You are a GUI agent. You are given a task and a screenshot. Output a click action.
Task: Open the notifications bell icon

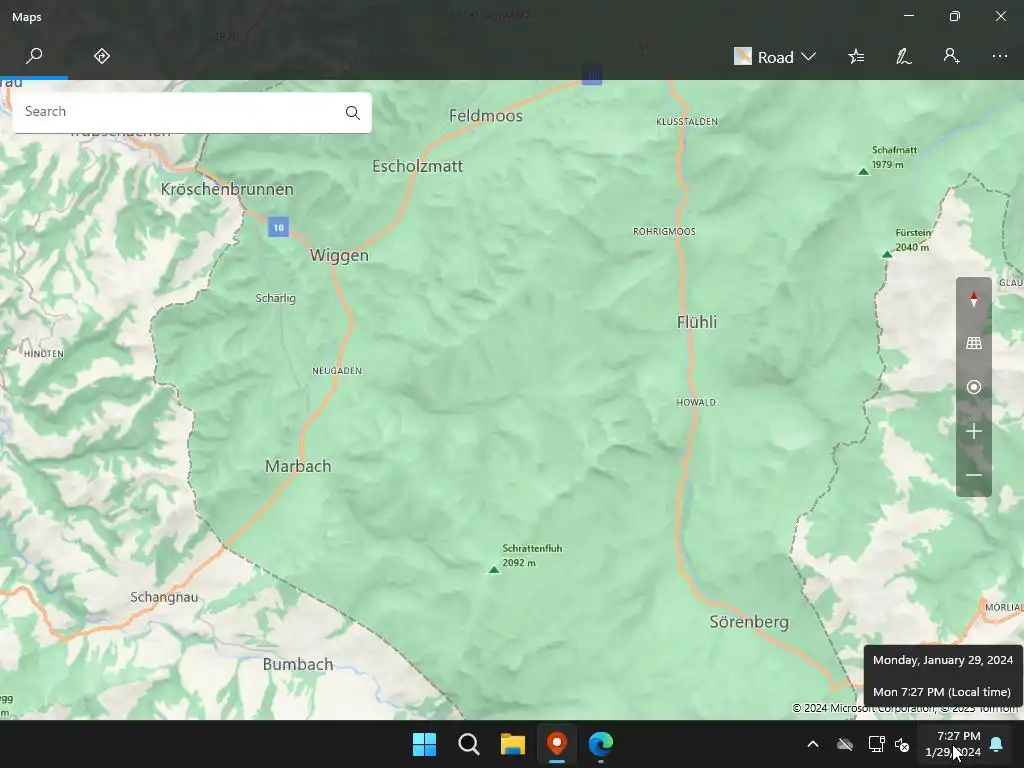pyautogui.click(x=997, y=744)
